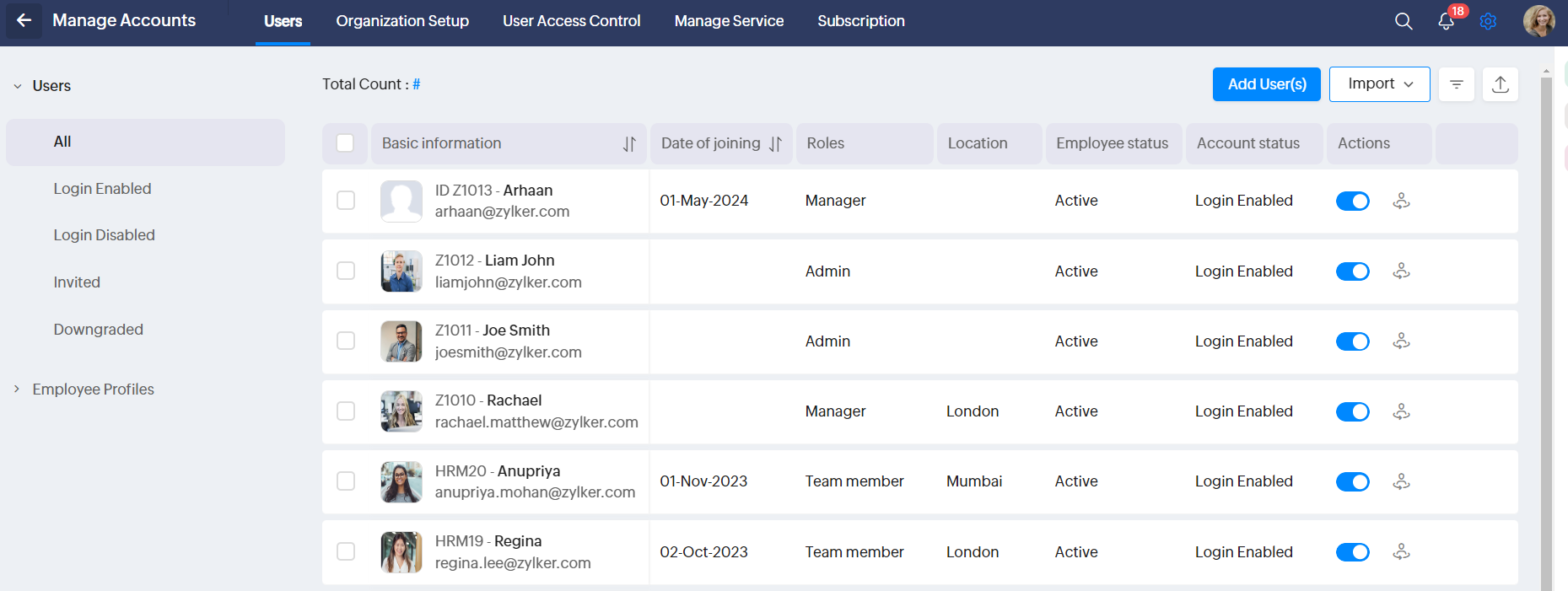Click the settings gear icon
1568x591 pixels.
(1488, 21)
